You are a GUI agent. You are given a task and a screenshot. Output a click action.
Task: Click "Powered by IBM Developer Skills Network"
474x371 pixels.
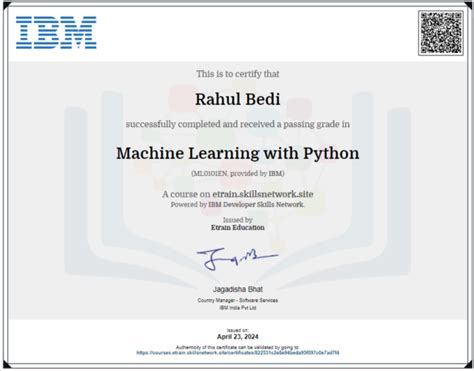click(237, 204)
